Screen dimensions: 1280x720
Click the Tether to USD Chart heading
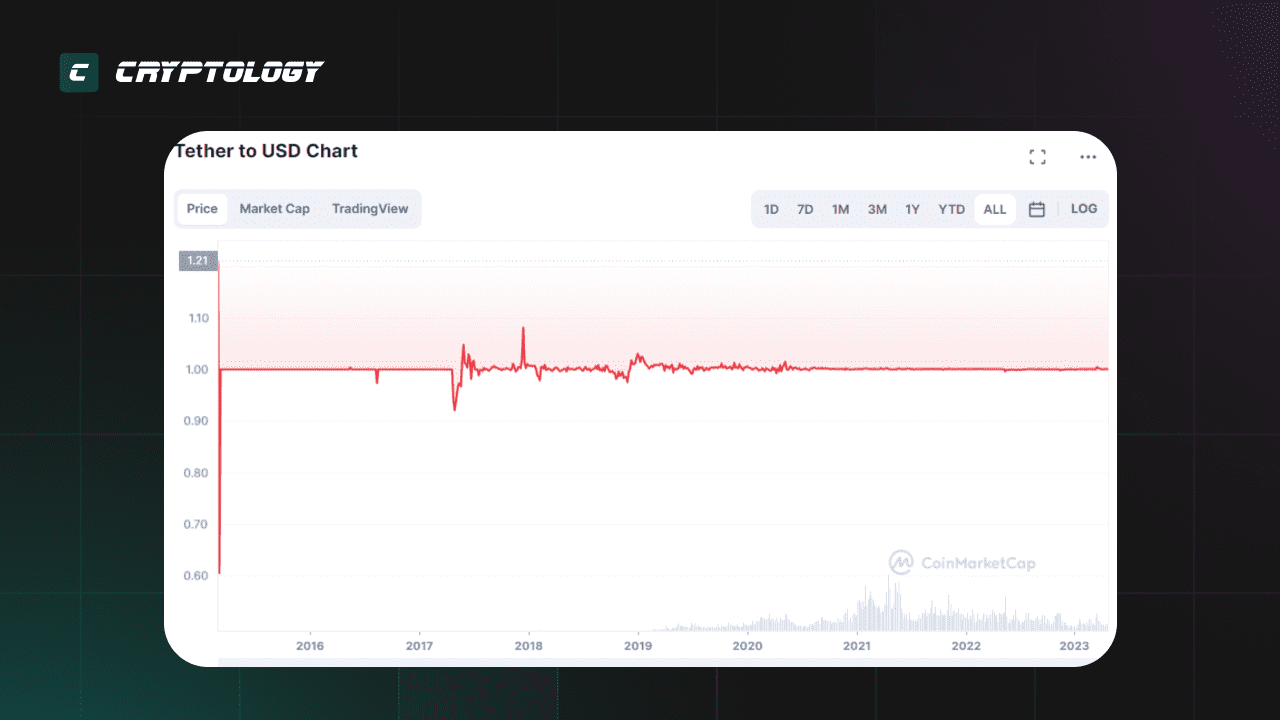click(266, 151)
